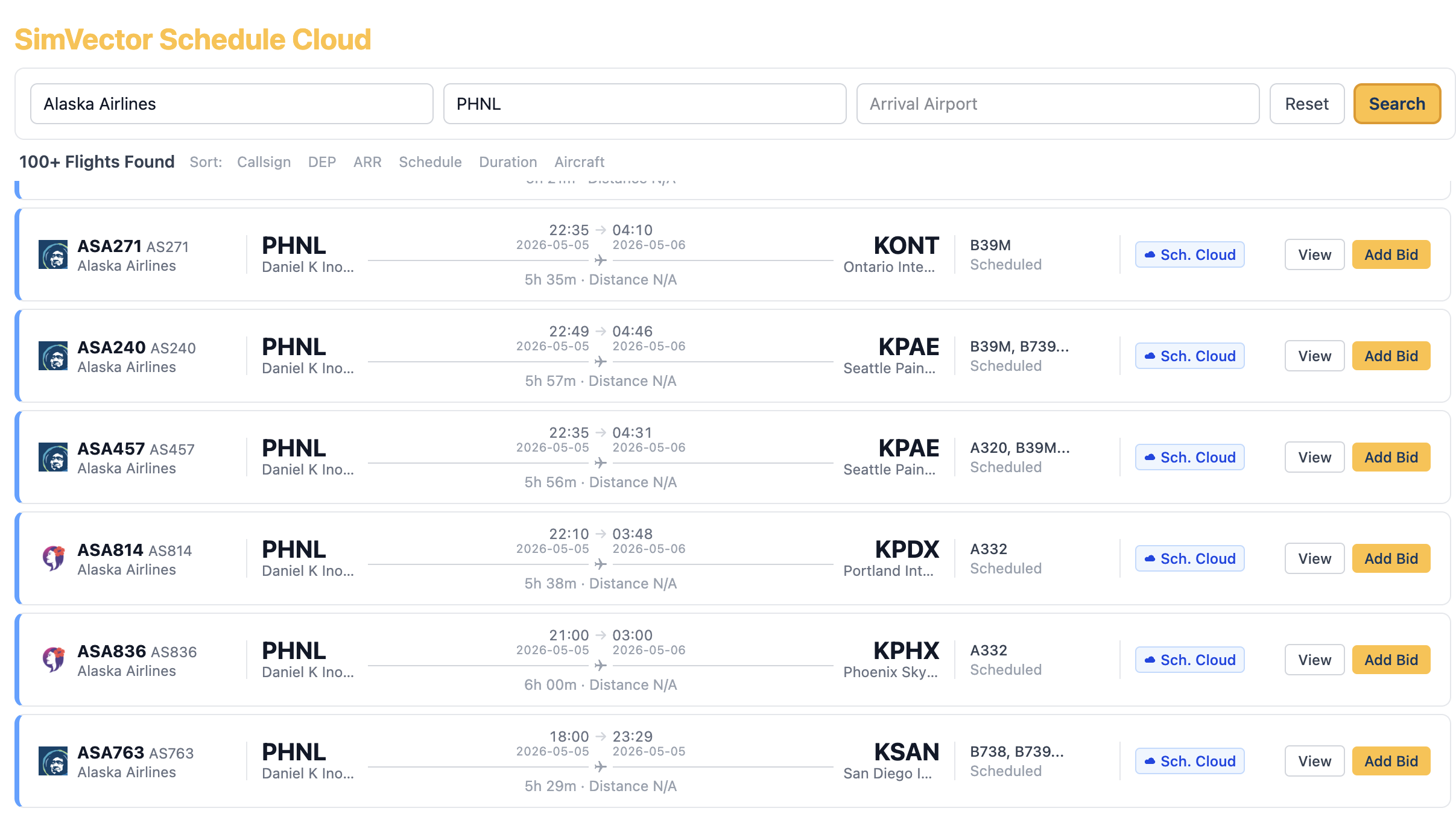Click the A320, B39M... aircraft list for ASA457
The height and width of the screenshot is (814, 1456).
(x=1020, y=448)
